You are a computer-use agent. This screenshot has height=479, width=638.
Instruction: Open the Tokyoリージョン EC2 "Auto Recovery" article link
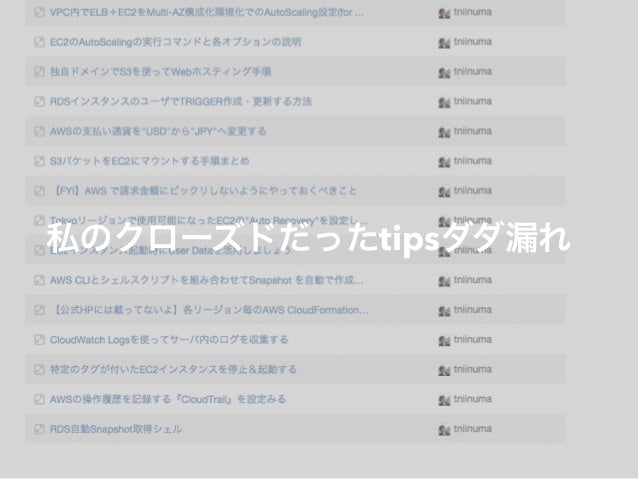pos(209,220)
